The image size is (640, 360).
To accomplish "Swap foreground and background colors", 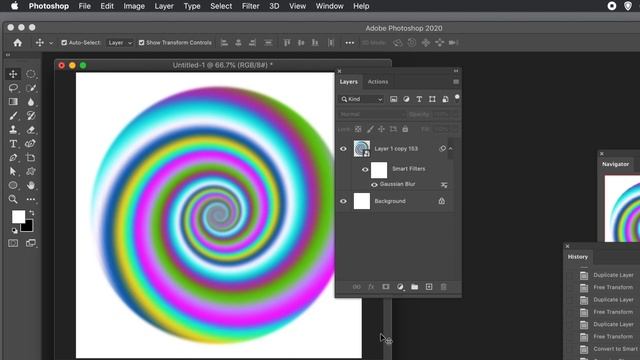I will coord(32,213).
